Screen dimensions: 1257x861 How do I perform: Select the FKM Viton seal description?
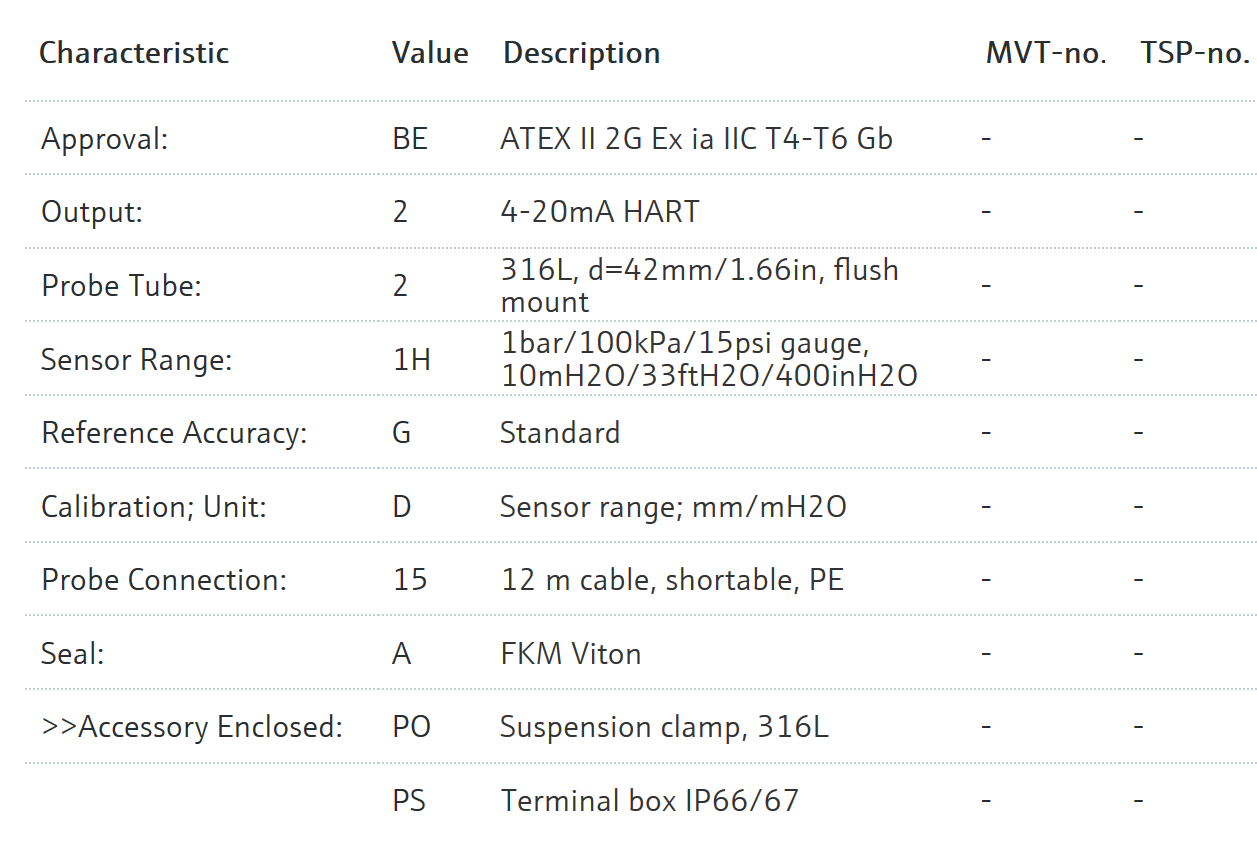571,654
